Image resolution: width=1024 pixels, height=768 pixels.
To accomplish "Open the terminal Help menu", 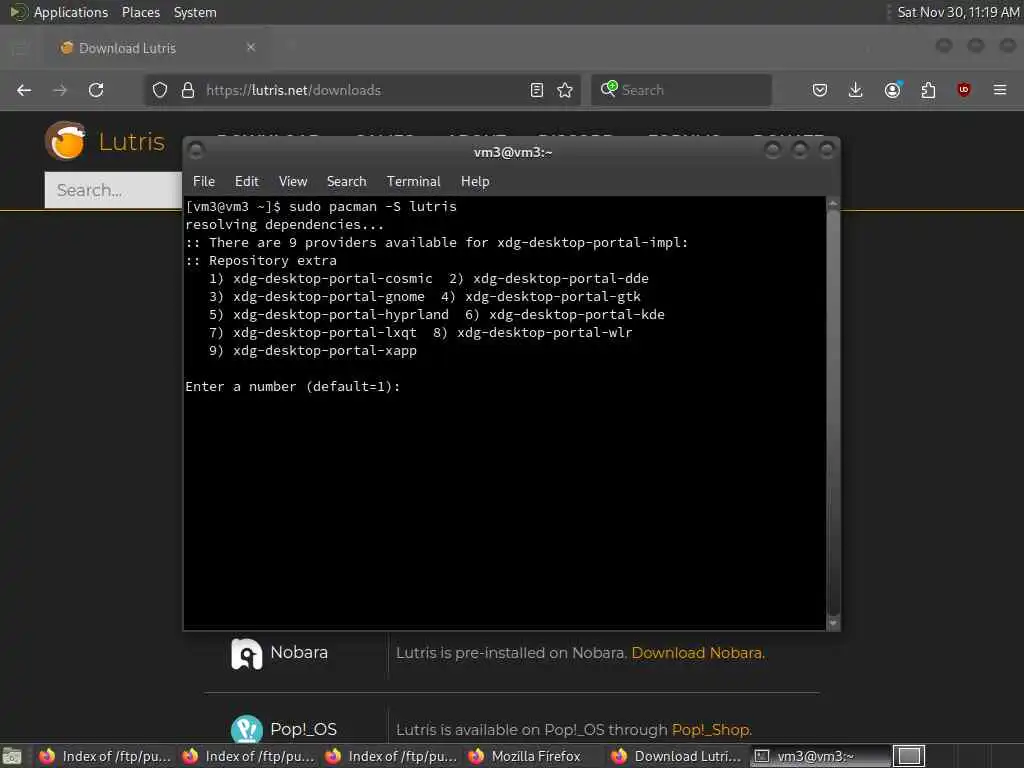I will click(x=475, y=182).
